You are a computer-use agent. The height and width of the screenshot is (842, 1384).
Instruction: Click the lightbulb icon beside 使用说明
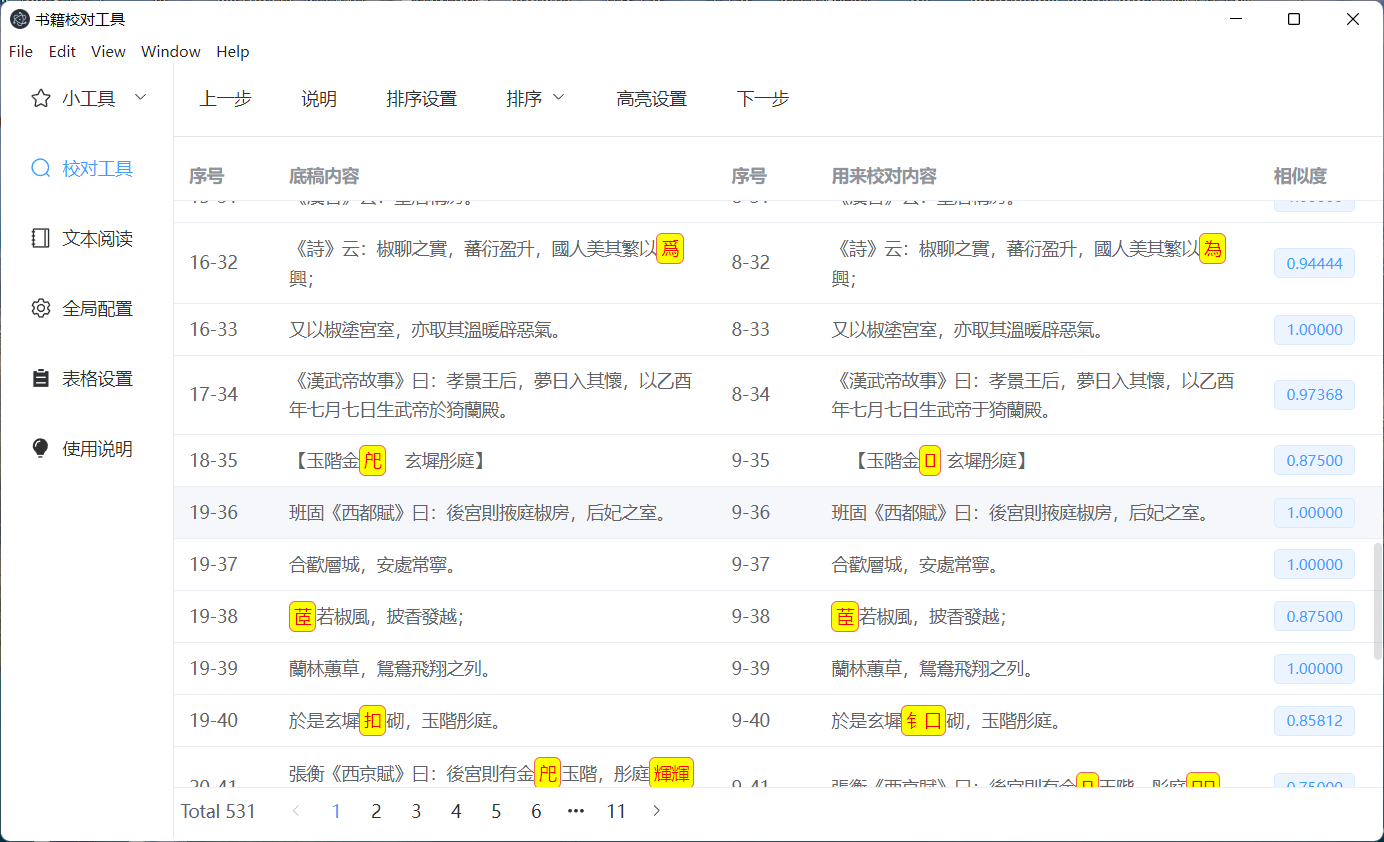coord(41,448)
